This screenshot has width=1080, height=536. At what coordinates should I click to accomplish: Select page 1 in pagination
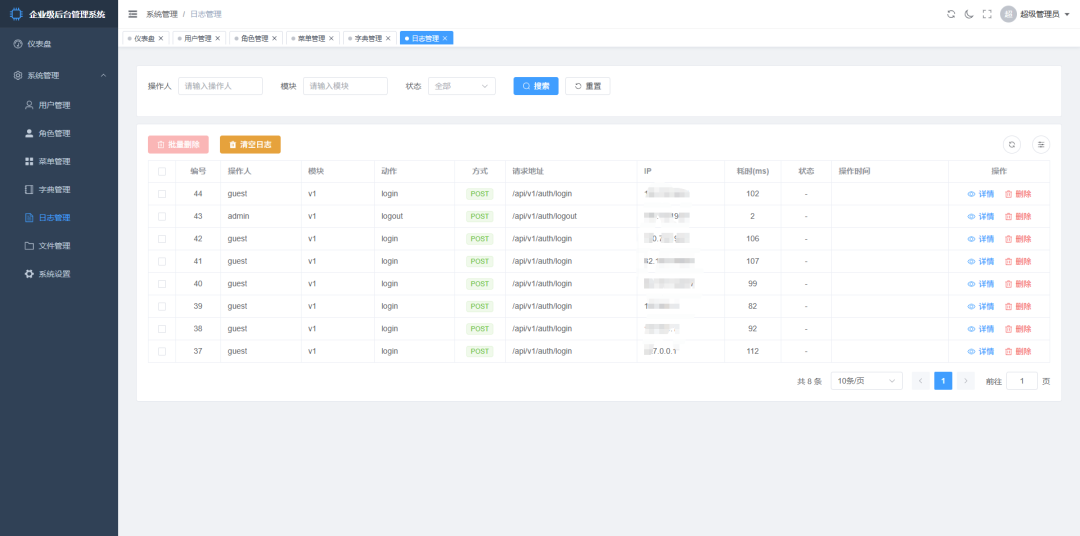pyautogui.click(x=943, y=381)
